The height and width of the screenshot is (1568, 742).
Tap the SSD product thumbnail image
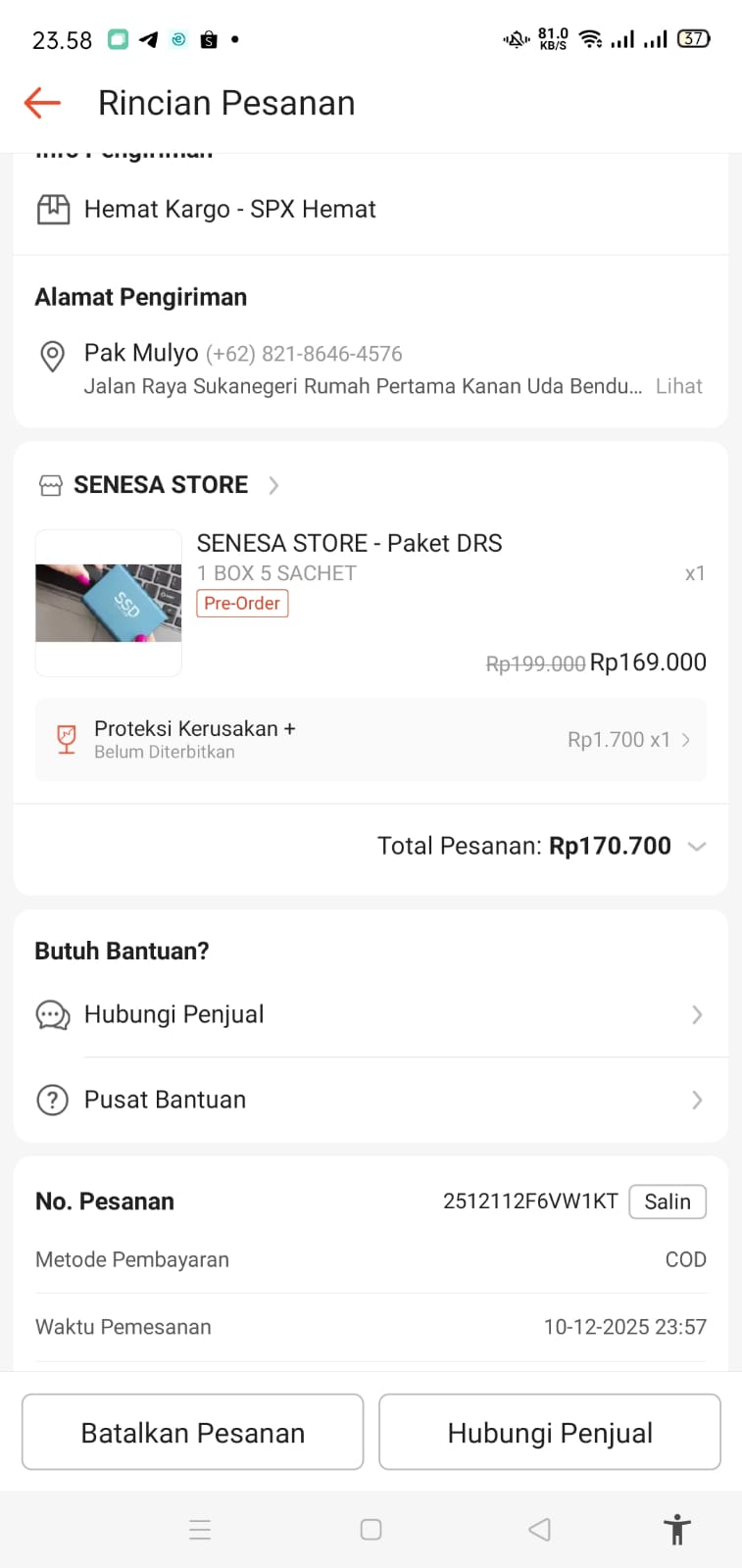pyautogui.click(x=109, y=603)
